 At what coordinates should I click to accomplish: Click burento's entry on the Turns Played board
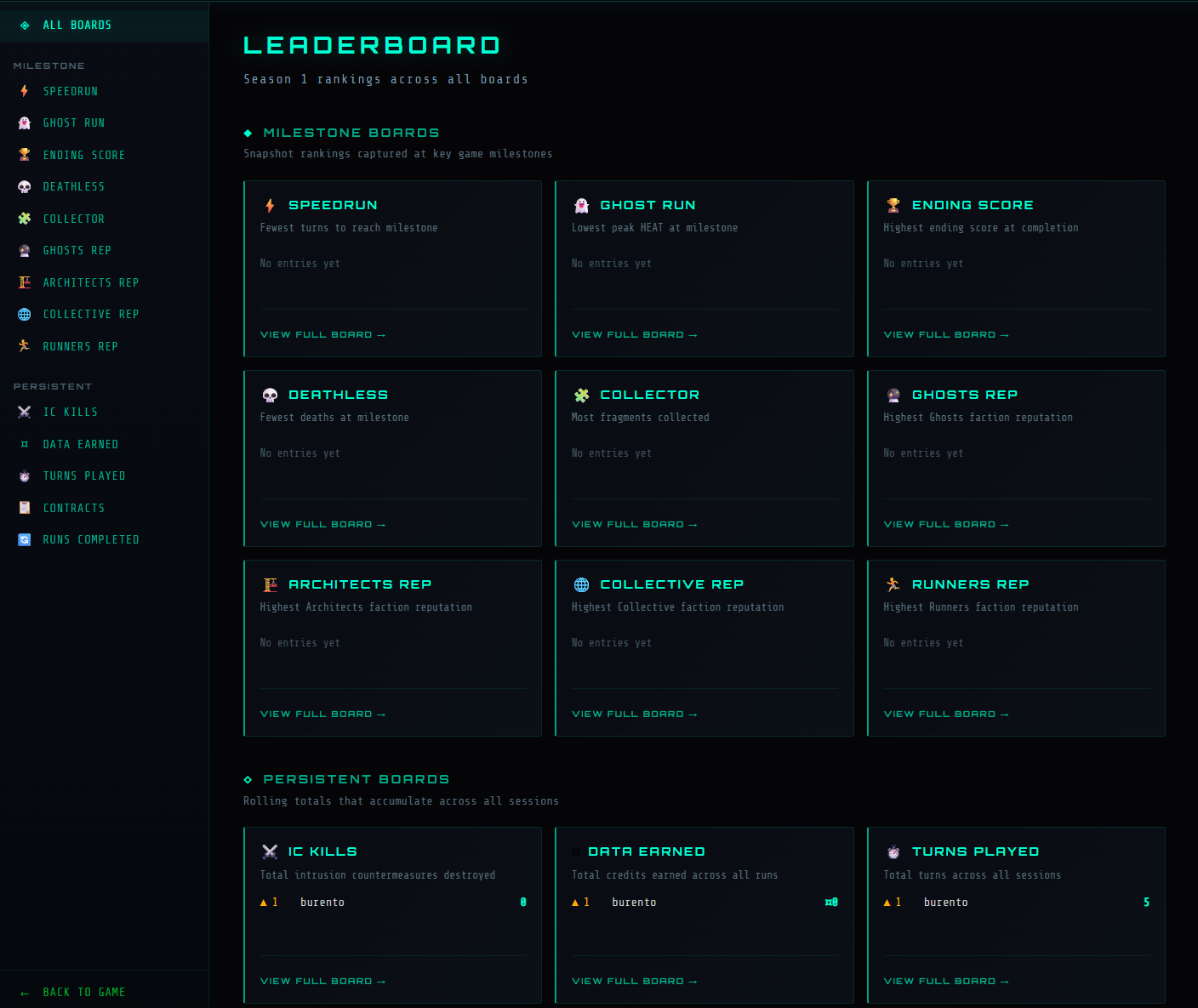[x=1017, y=902]
